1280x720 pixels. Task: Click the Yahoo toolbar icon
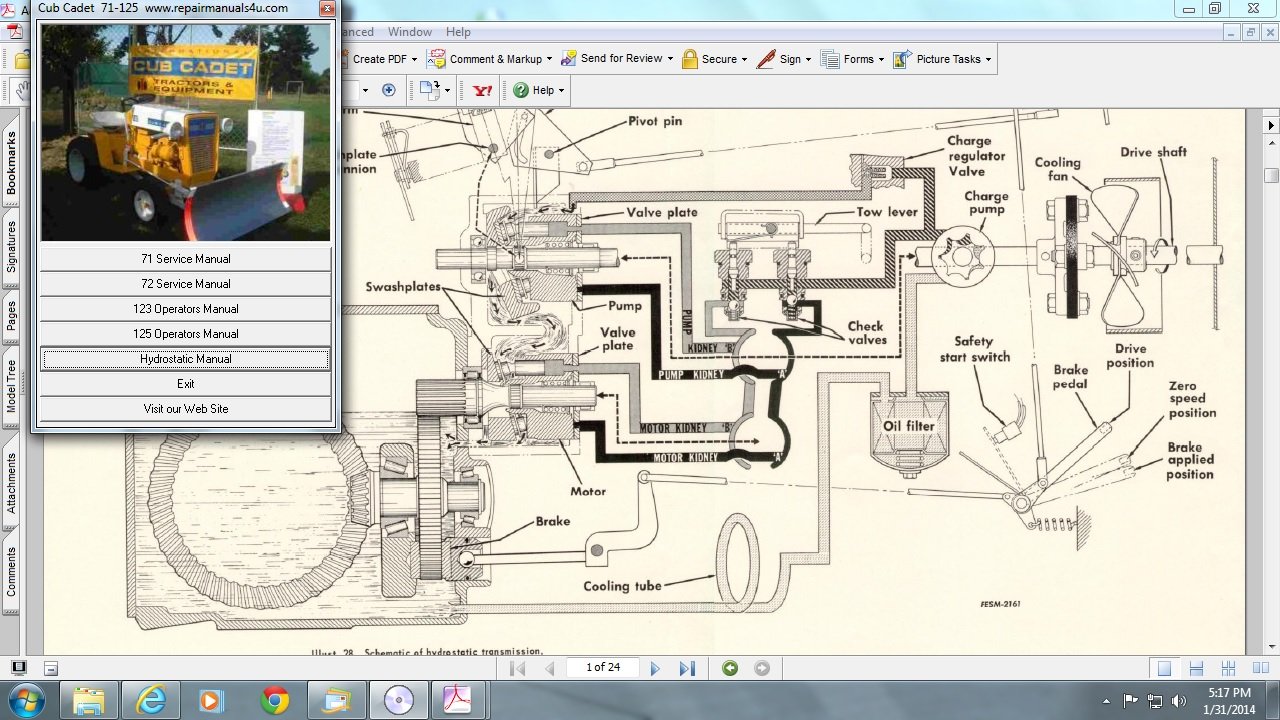coord(482,90)
